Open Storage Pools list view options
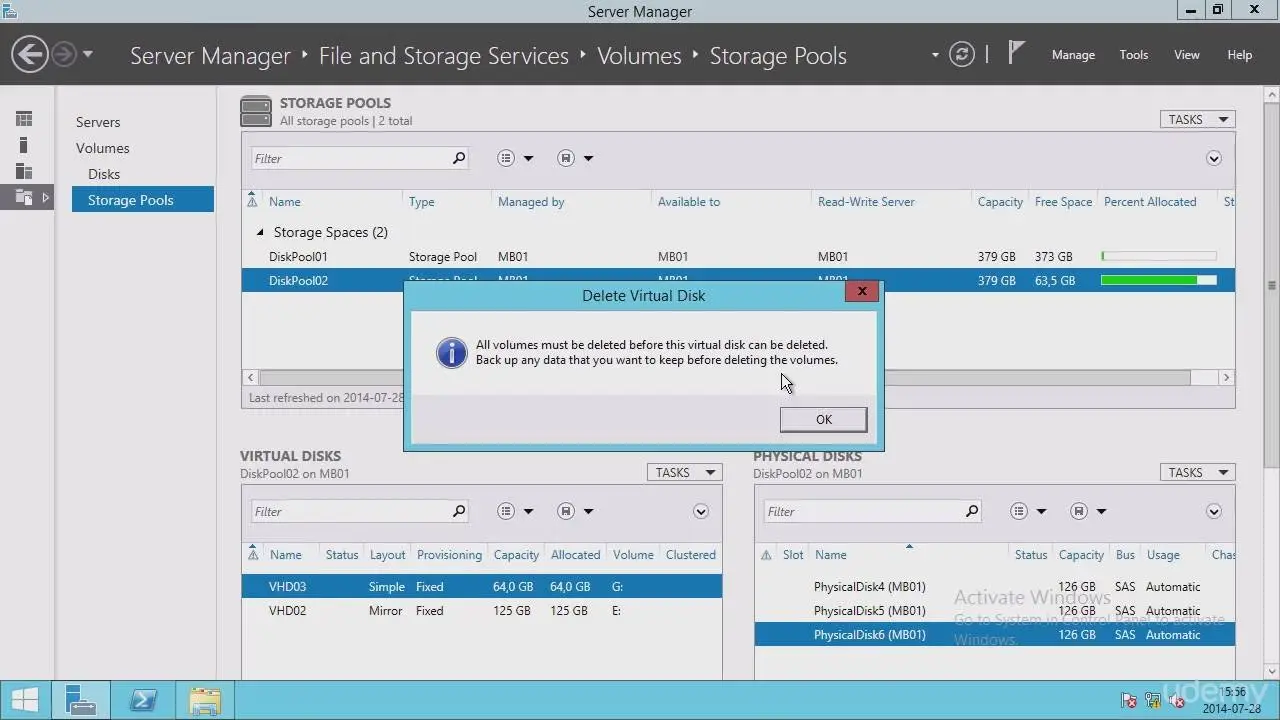 515,158
